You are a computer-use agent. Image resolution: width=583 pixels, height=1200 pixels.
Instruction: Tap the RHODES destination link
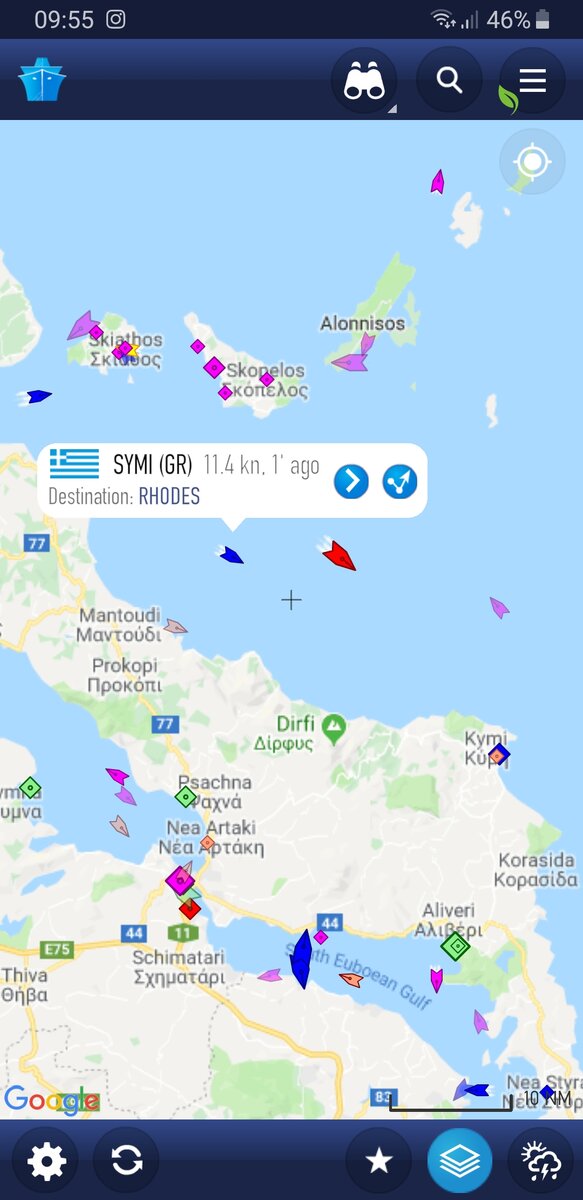(x=169, y=497)
